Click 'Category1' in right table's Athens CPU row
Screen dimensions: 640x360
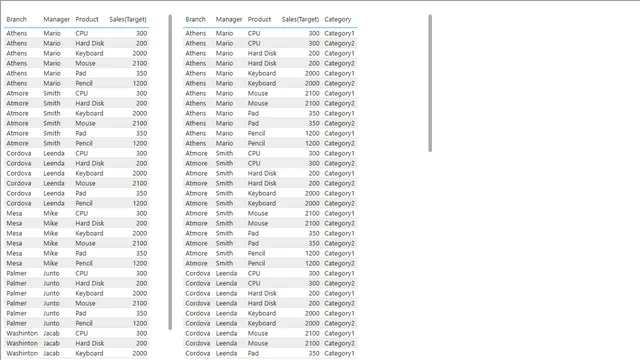pyautogui.click(x=339, y=33)
